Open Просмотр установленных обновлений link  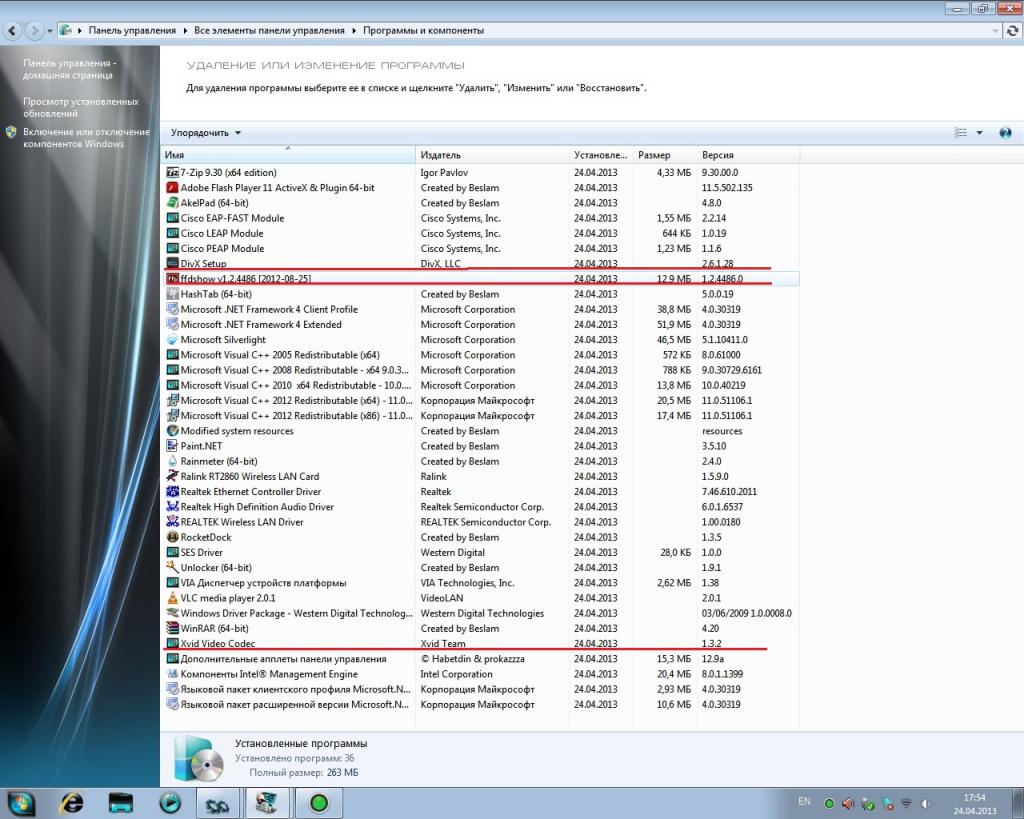pos(81,107)
